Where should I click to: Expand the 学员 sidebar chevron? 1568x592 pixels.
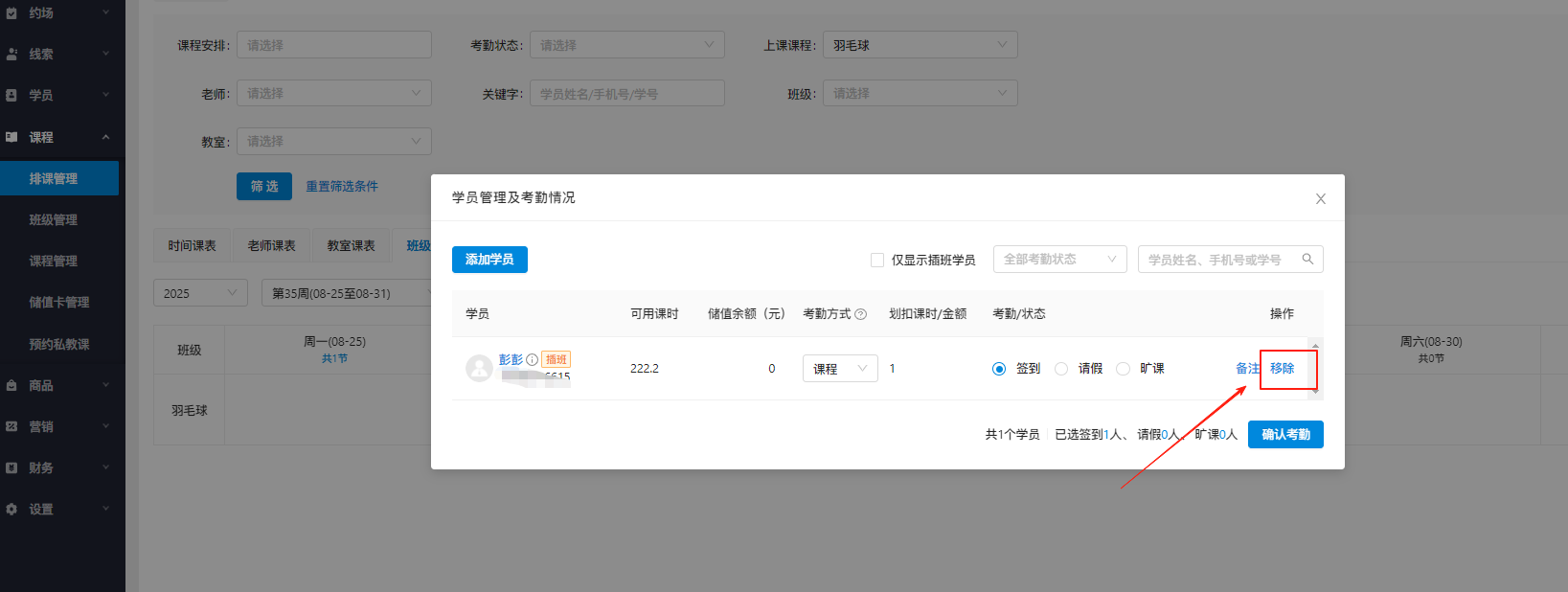pyautogui.click(x=105, y=95)
